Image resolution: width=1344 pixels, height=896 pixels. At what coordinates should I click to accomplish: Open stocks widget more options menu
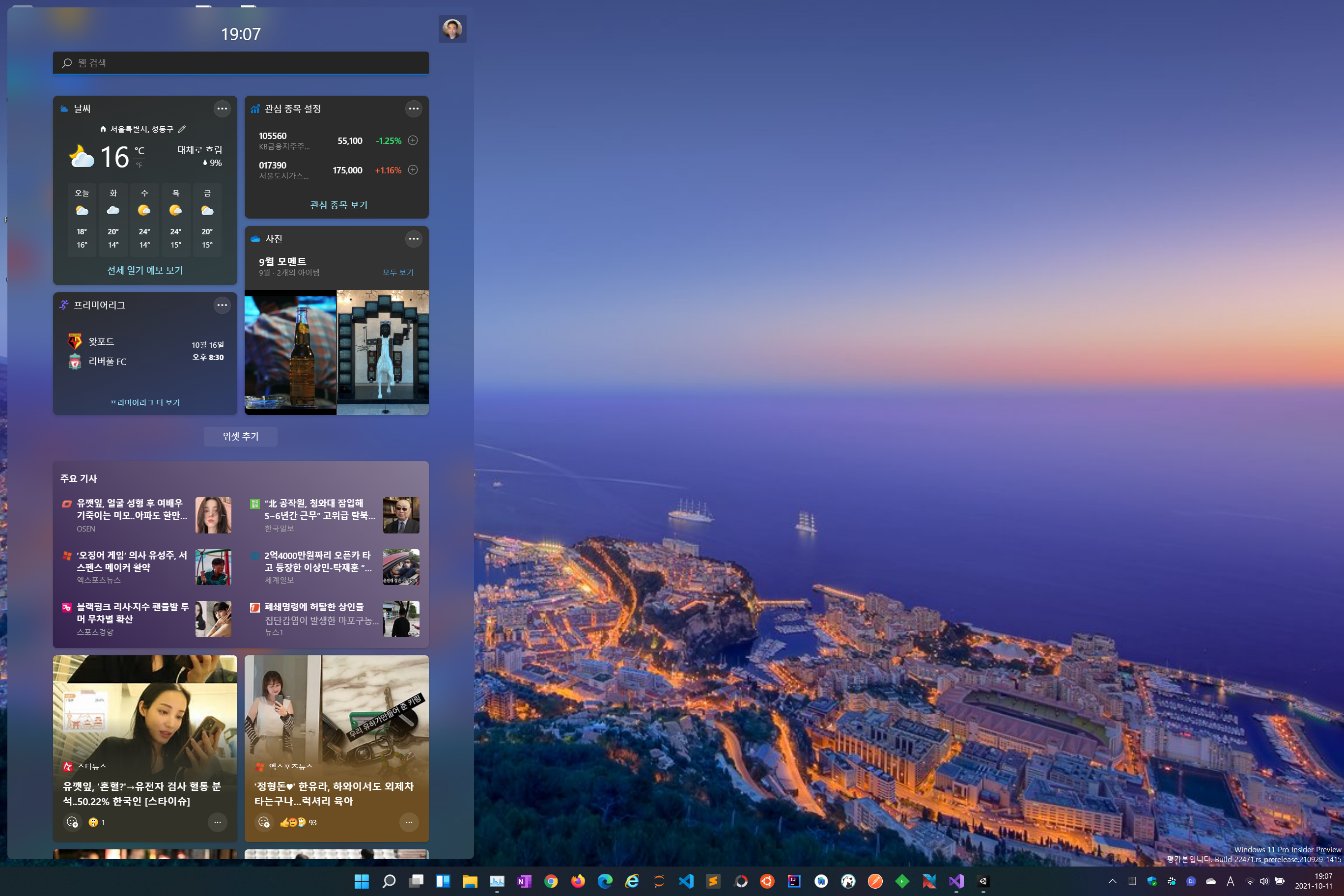(413, 109)
